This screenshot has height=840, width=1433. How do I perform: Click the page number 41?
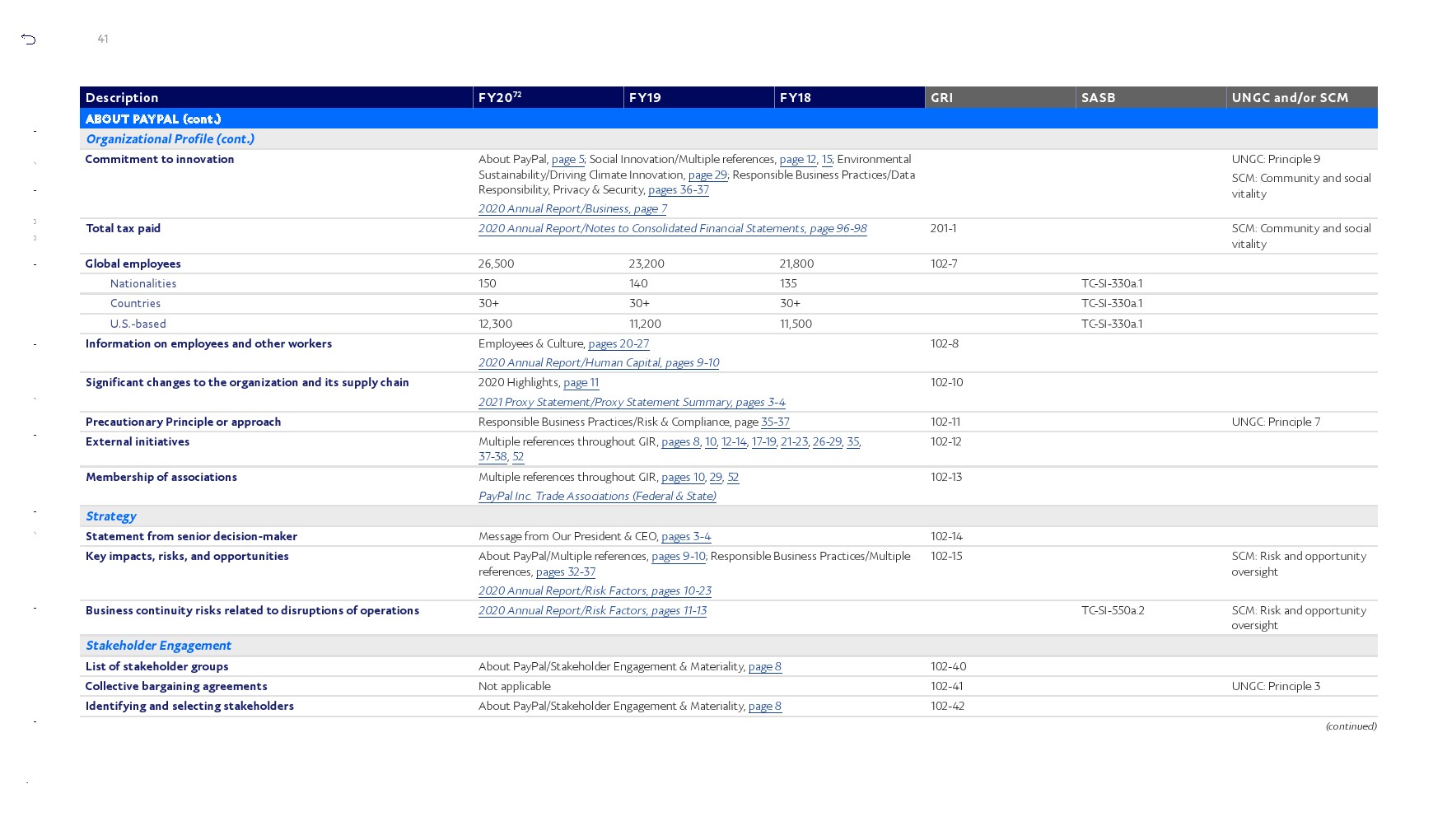tap(103, 39)
